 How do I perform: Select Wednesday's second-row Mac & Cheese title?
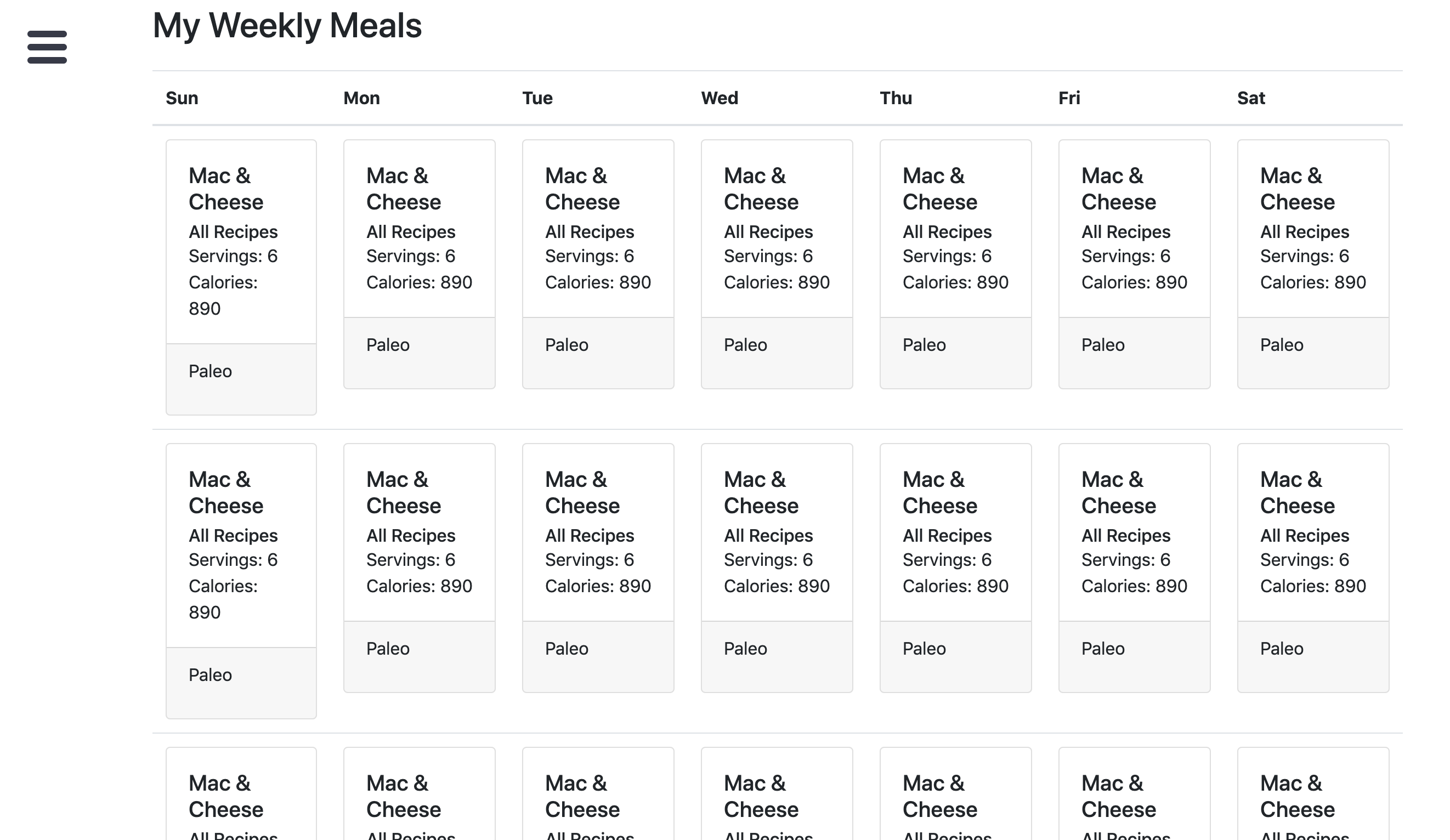[x=761, y=492]
